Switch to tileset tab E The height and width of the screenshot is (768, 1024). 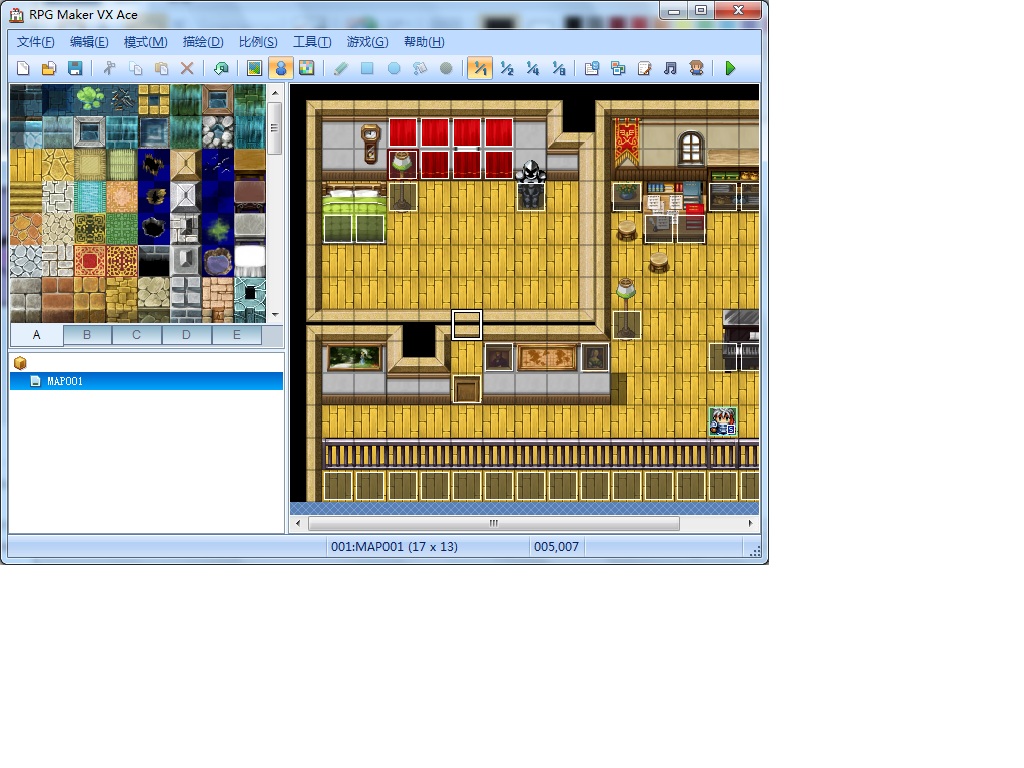click(236, 335)
